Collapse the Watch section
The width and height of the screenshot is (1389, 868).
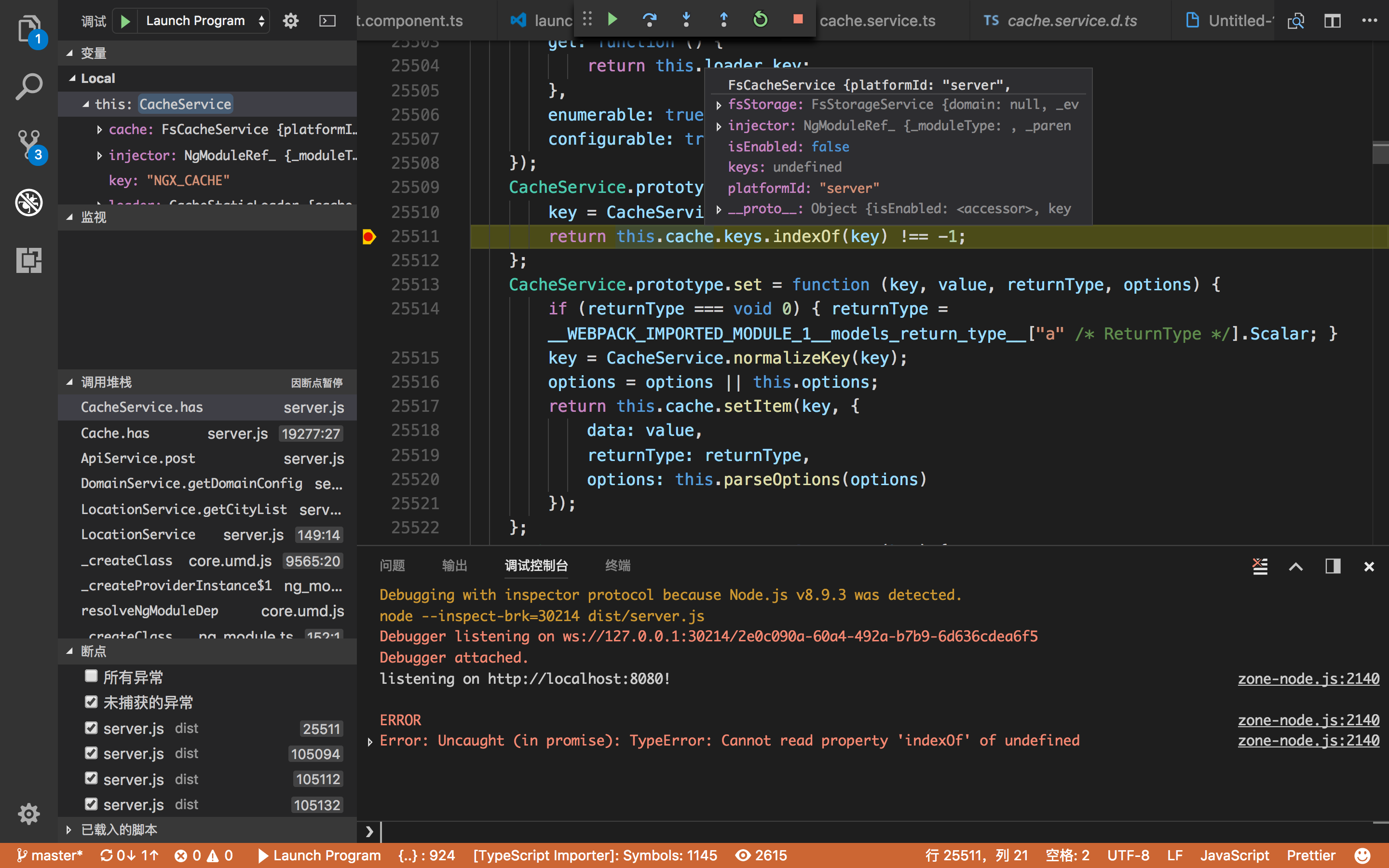[x=69, y=217]
